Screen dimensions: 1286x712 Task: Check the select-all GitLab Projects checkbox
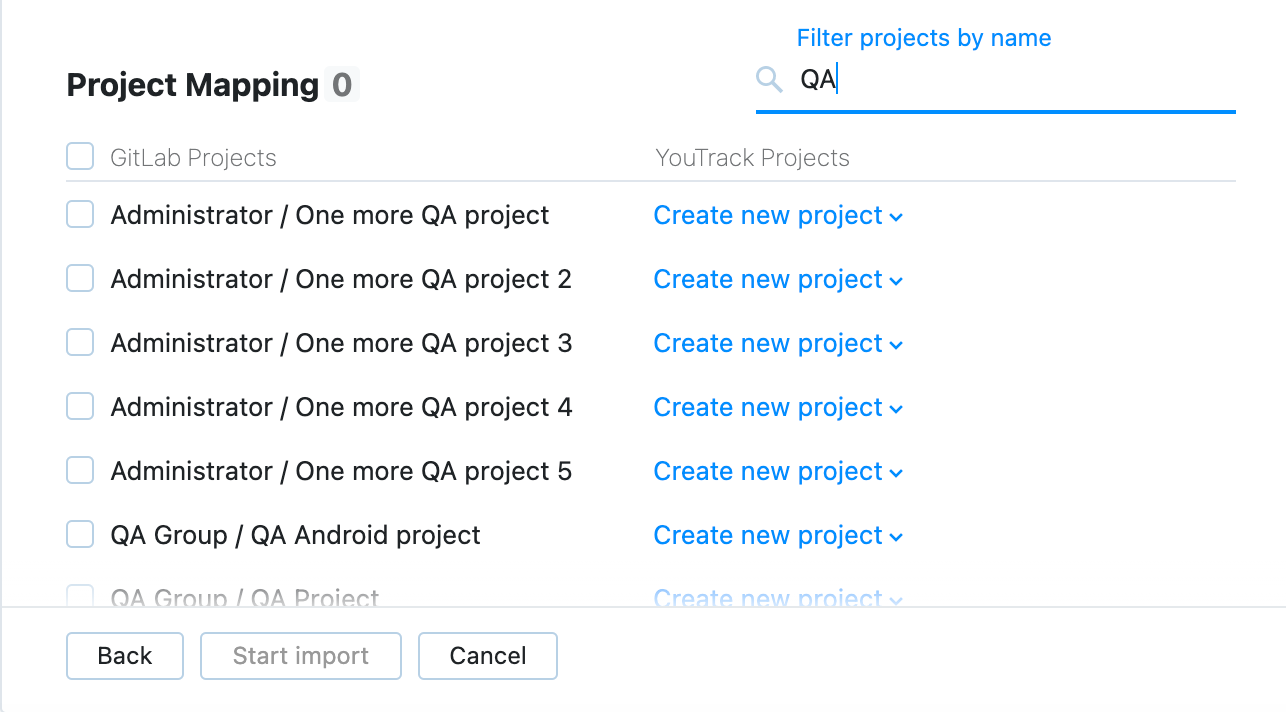pyautogui.click(x=80, y=156)
